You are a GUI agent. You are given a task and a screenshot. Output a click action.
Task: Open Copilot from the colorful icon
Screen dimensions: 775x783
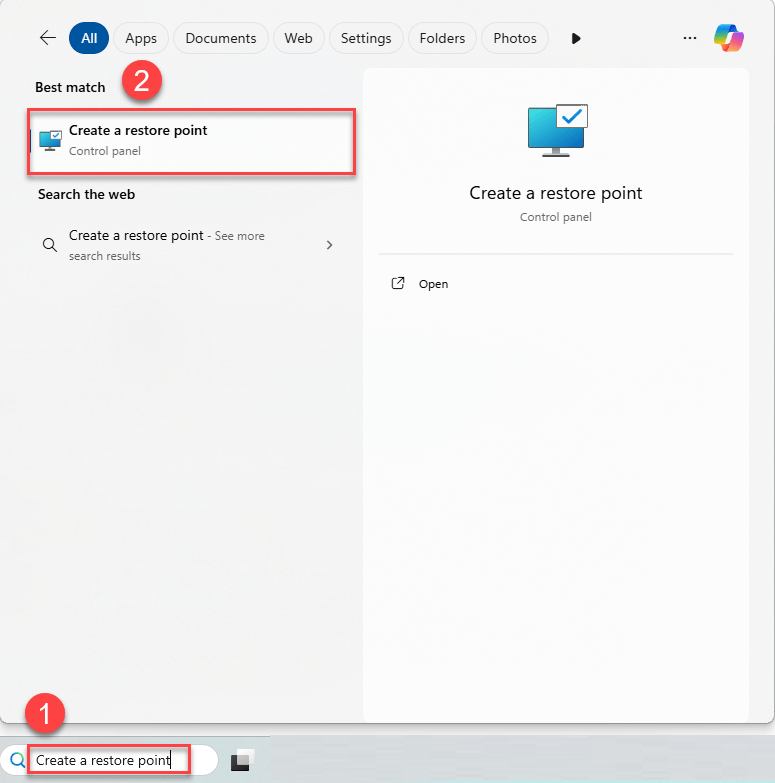coord(728,38)
